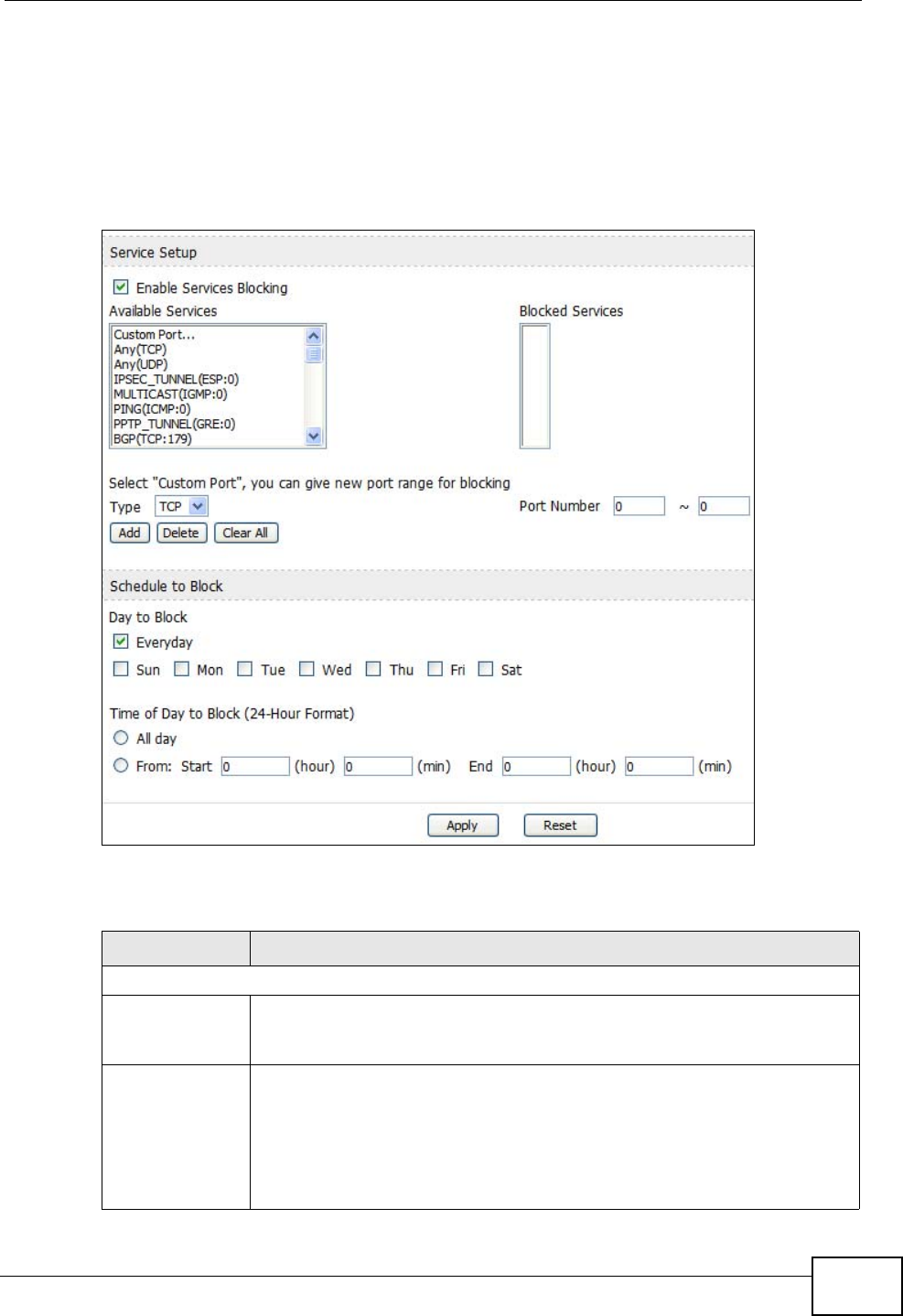Click the Reset button
This screenshot has height=1316, width=903.
(x=560, y=825)
